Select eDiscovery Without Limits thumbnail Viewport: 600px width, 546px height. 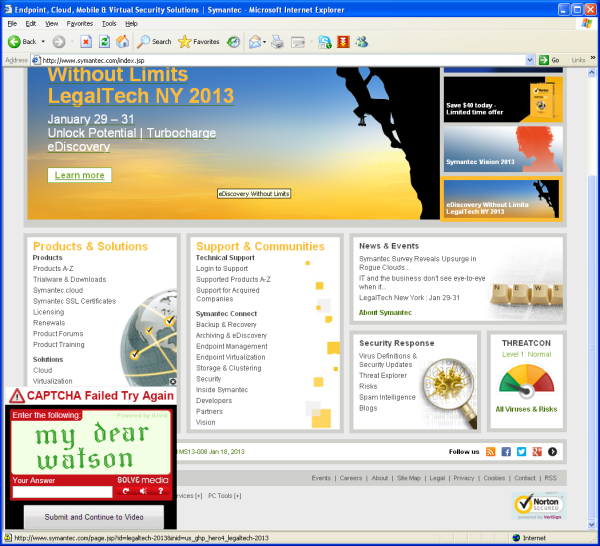tap(501, 199)
